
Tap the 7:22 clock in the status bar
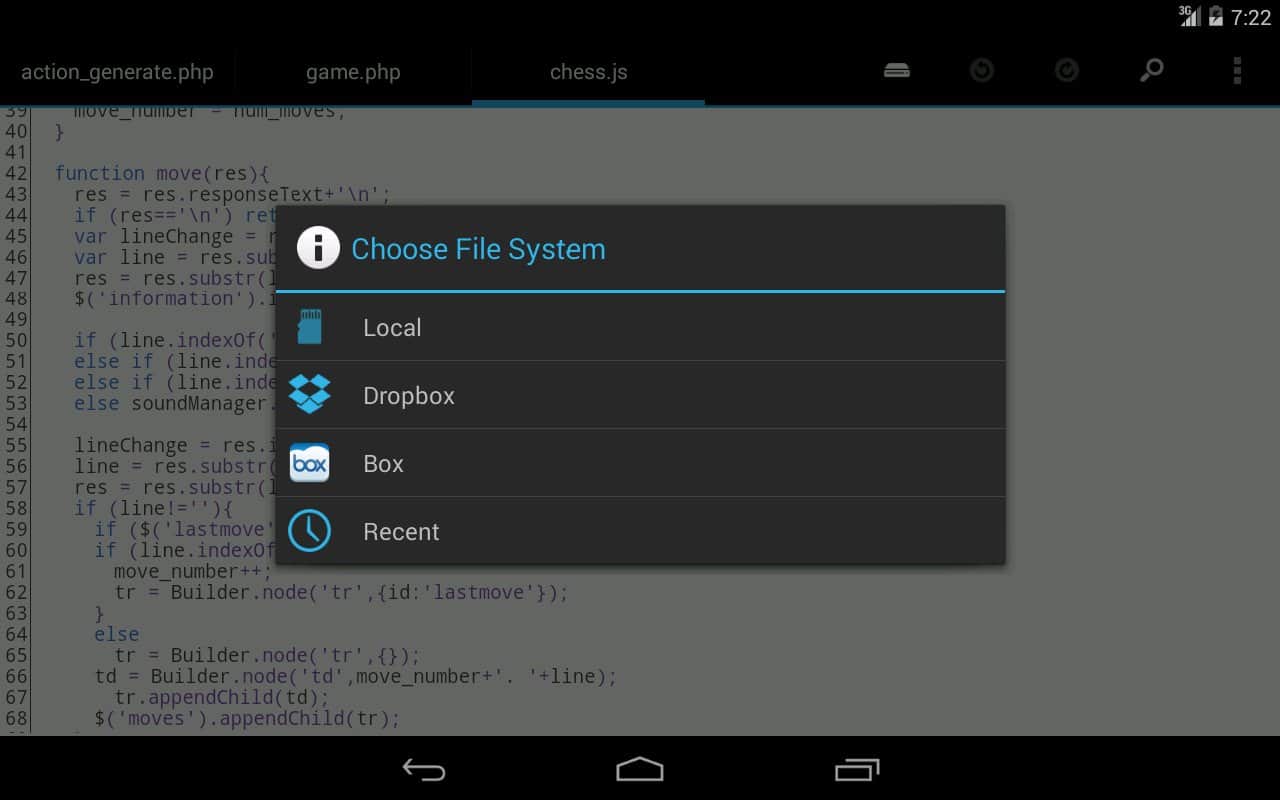[x=1251, y=18]
